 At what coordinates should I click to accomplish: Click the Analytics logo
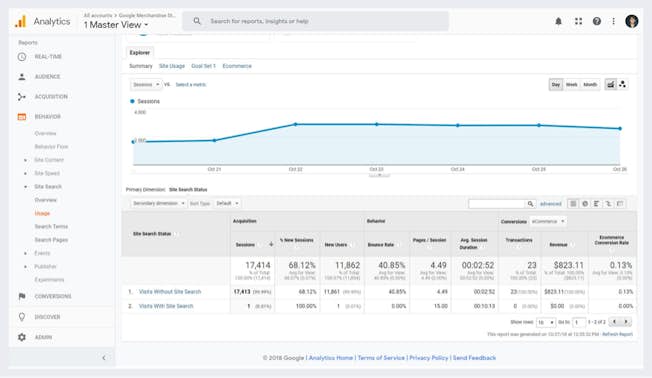[20, 21]
